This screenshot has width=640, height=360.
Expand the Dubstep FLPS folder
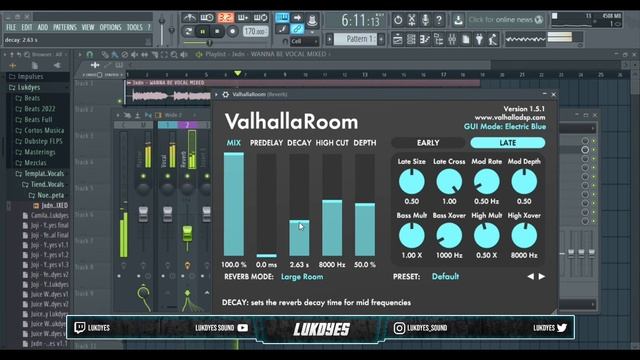click(x=39, y=141)
